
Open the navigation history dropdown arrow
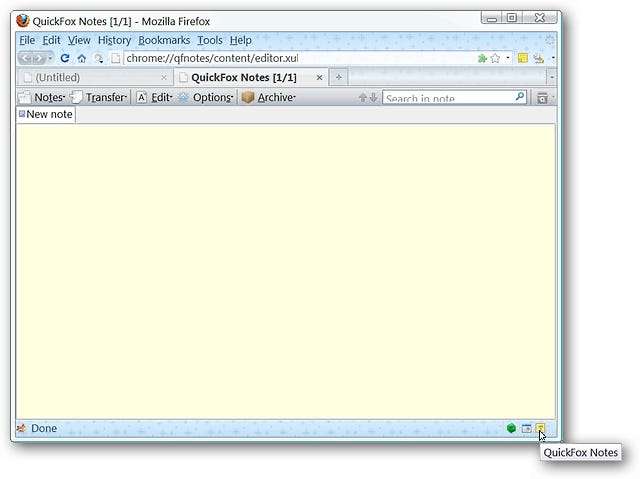click(x=50, y=58)
